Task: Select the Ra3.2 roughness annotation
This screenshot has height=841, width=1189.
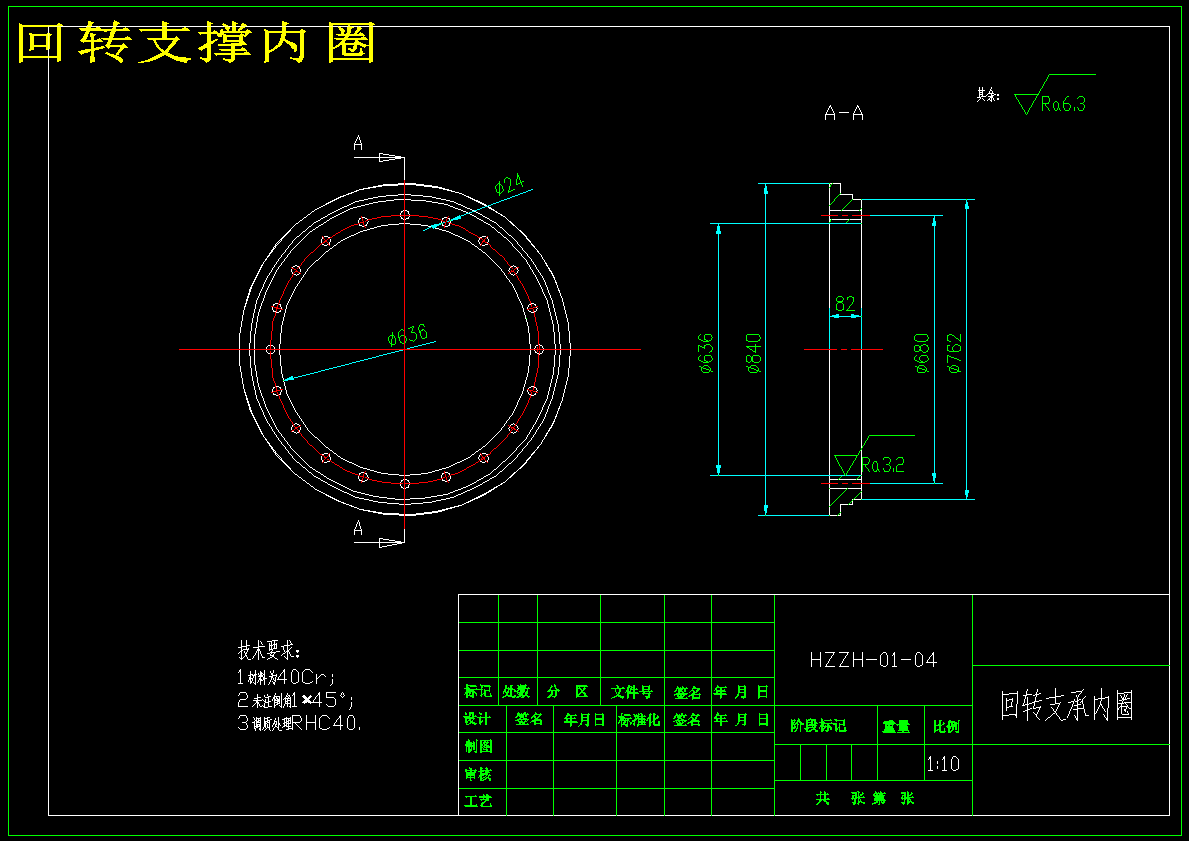Action: click(x=883, y=465)
